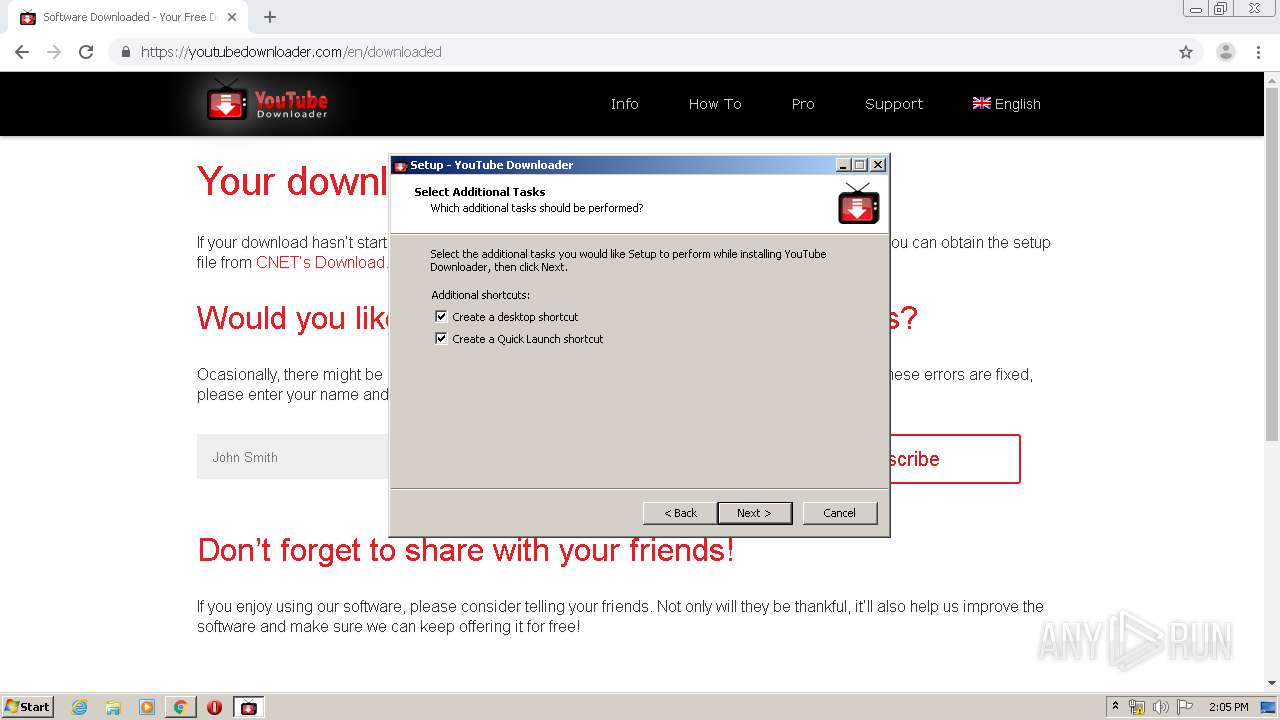Open the Pro menu item

tap(803, 104)
